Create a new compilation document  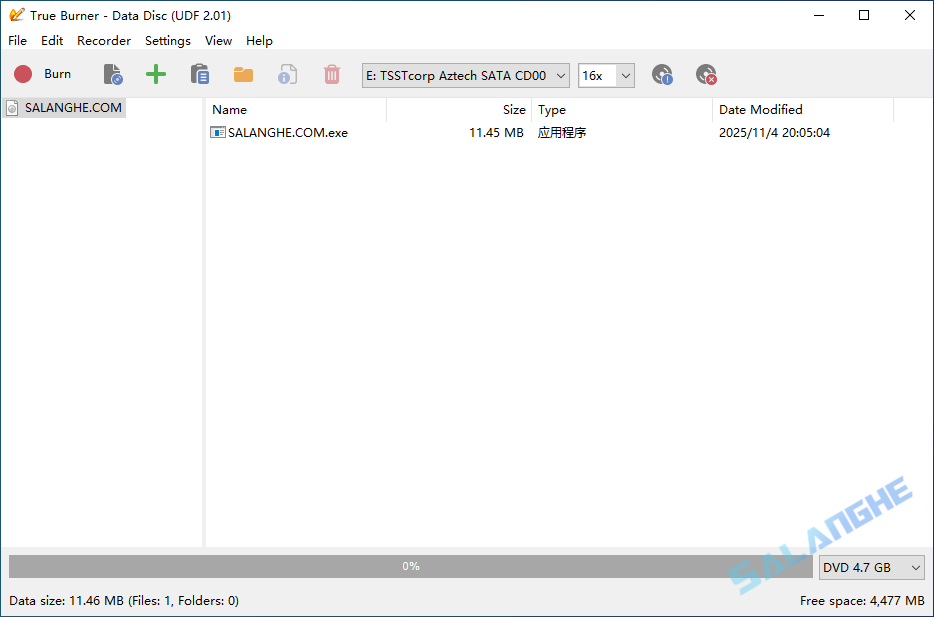tap(112, 74)
